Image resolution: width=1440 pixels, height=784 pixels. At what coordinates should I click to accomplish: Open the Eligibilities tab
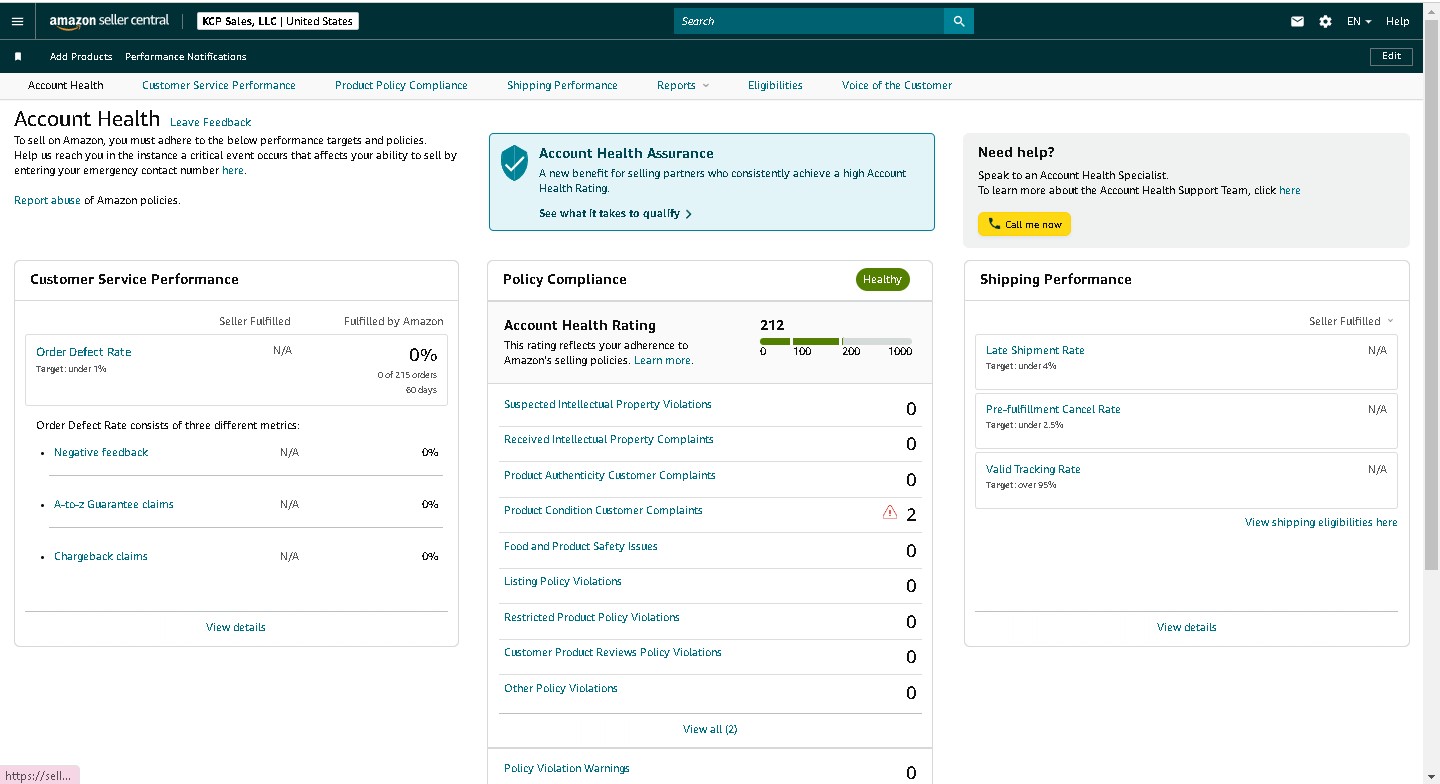tap(775, 86)
